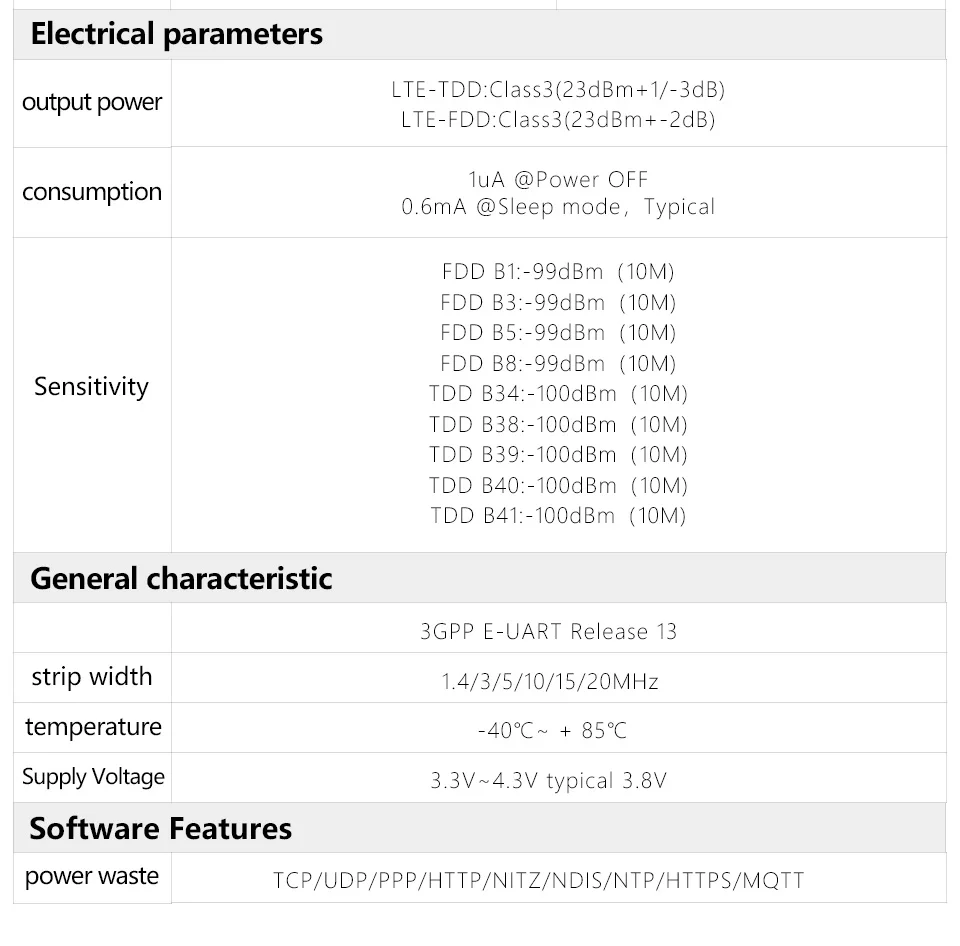Click the 0.6mA Sleep mode value
The image size is (960, 946).
pyautogui.click(x=558, y=207)
